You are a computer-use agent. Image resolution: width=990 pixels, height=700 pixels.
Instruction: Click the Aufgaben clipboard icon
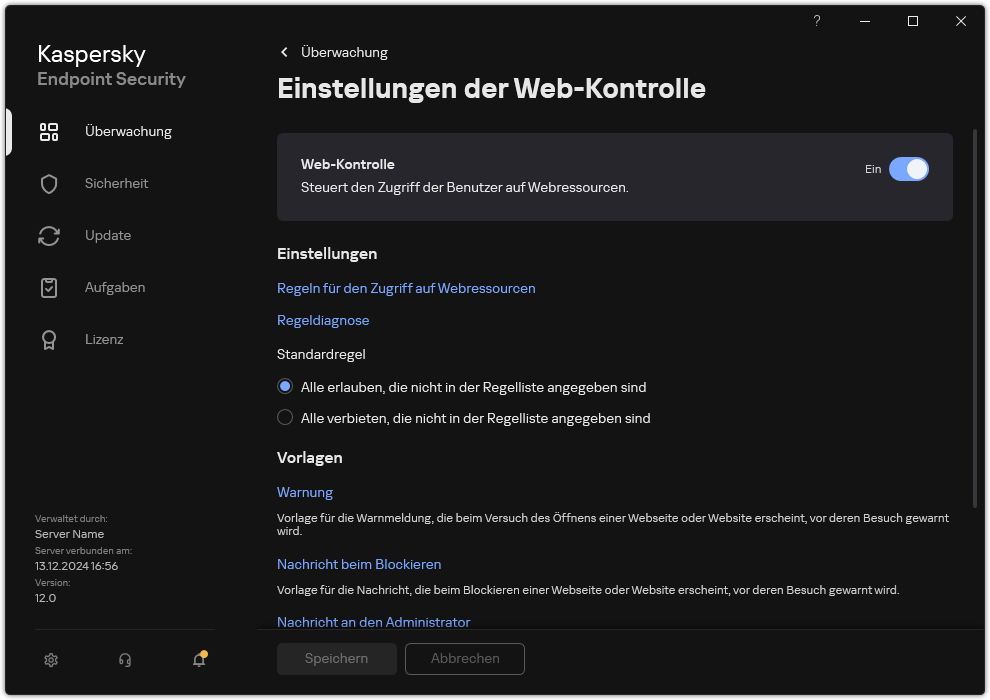tap(49, 287)
